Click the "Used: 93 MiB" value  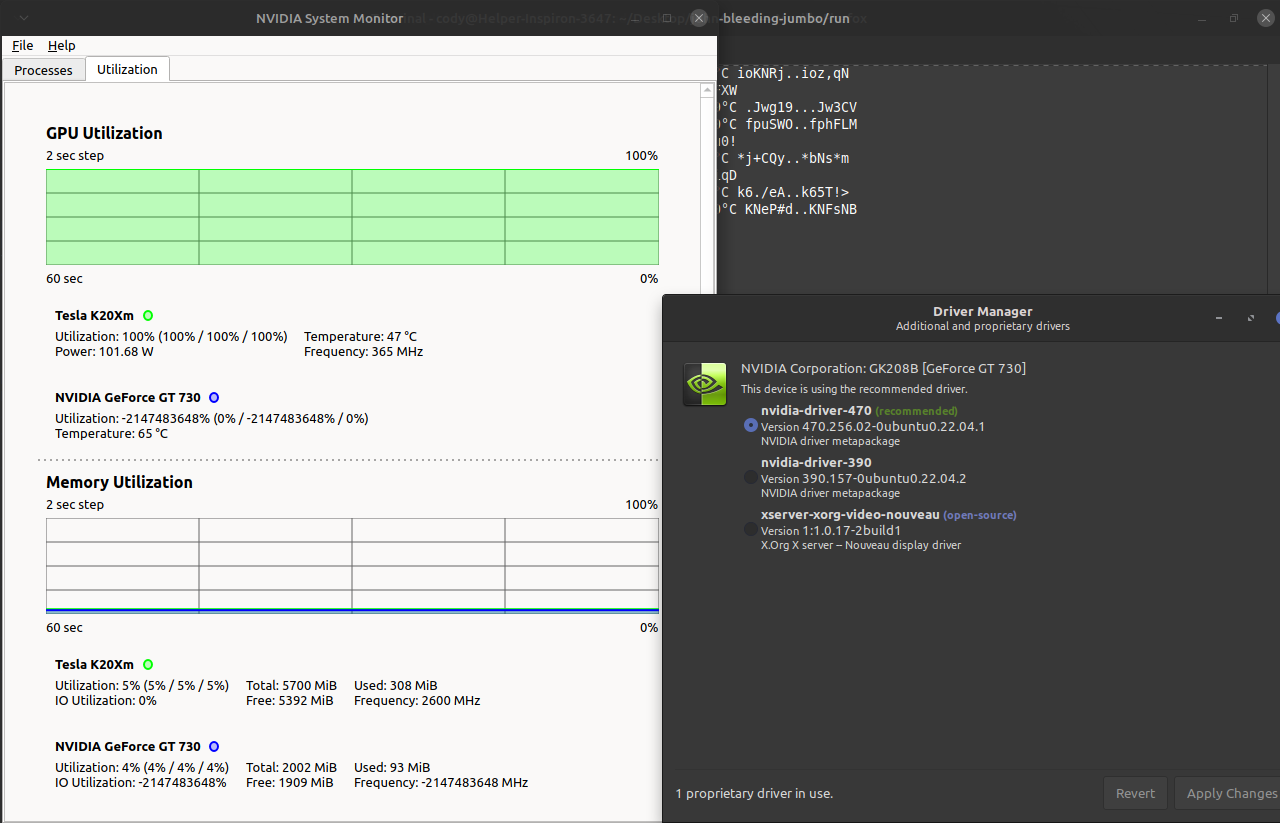tap(392, 767)
